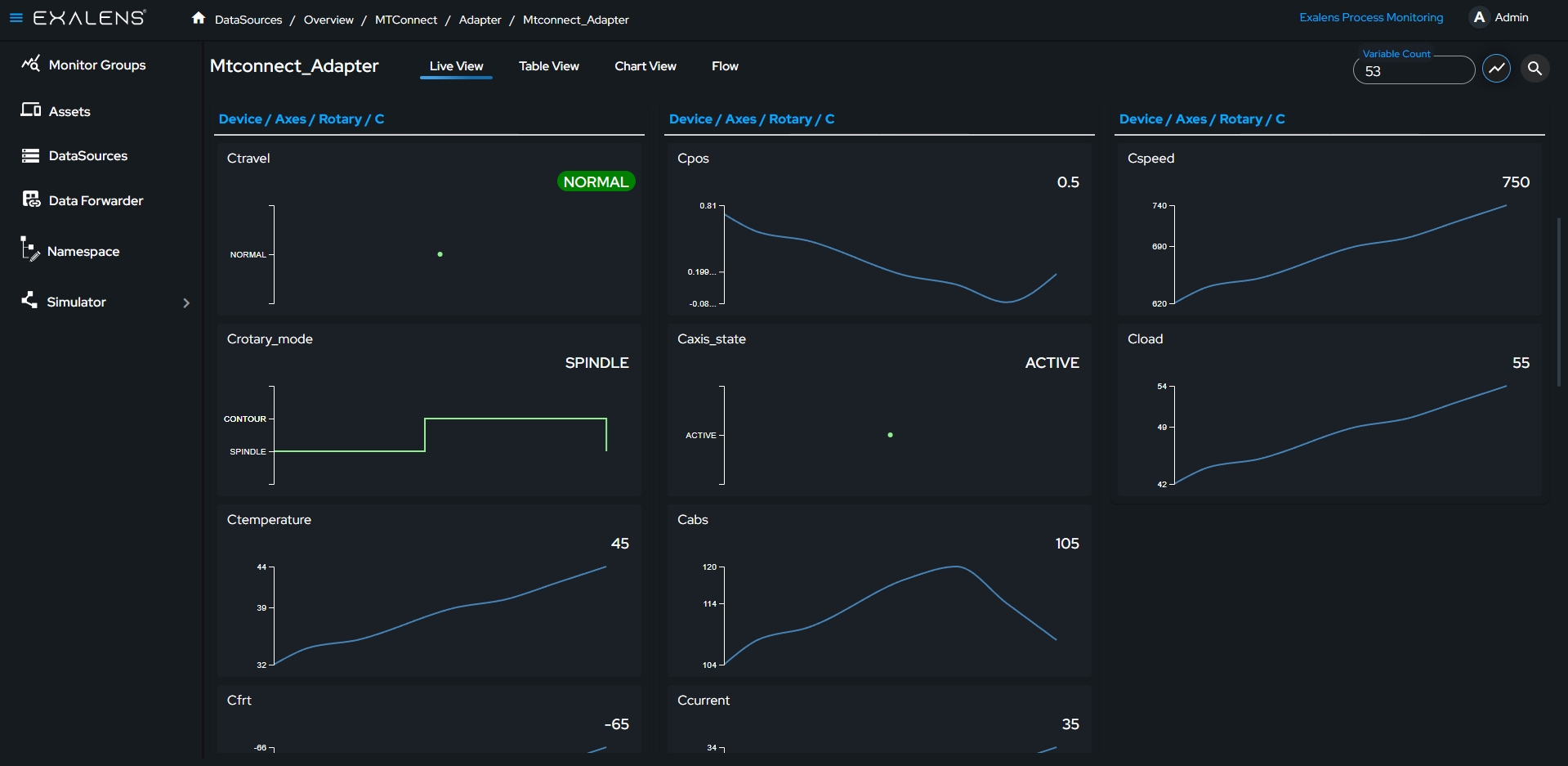Viewport: 1568px width, 766px height.
Task: Click the Cfrt value -65
Action: coord(616,723)
